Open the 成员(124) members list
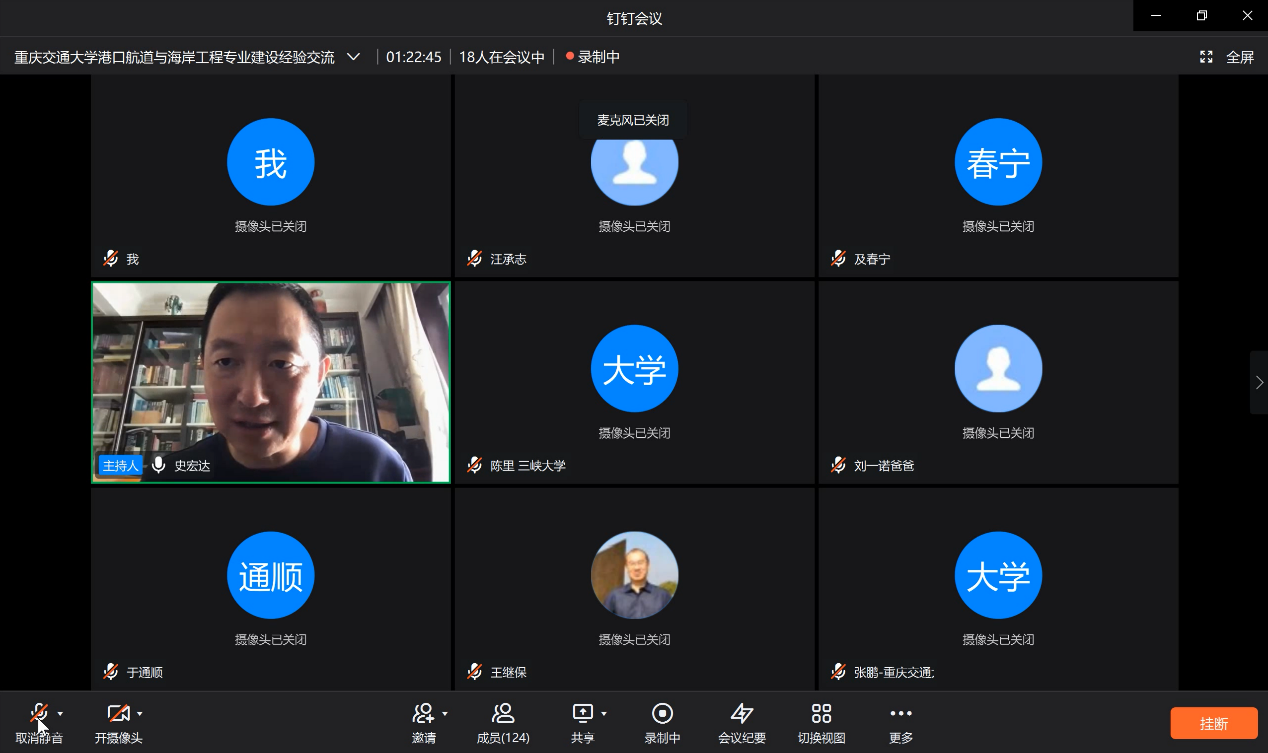Image resolution: width=1268 pixels, height=753 pixels. point(503,714)
